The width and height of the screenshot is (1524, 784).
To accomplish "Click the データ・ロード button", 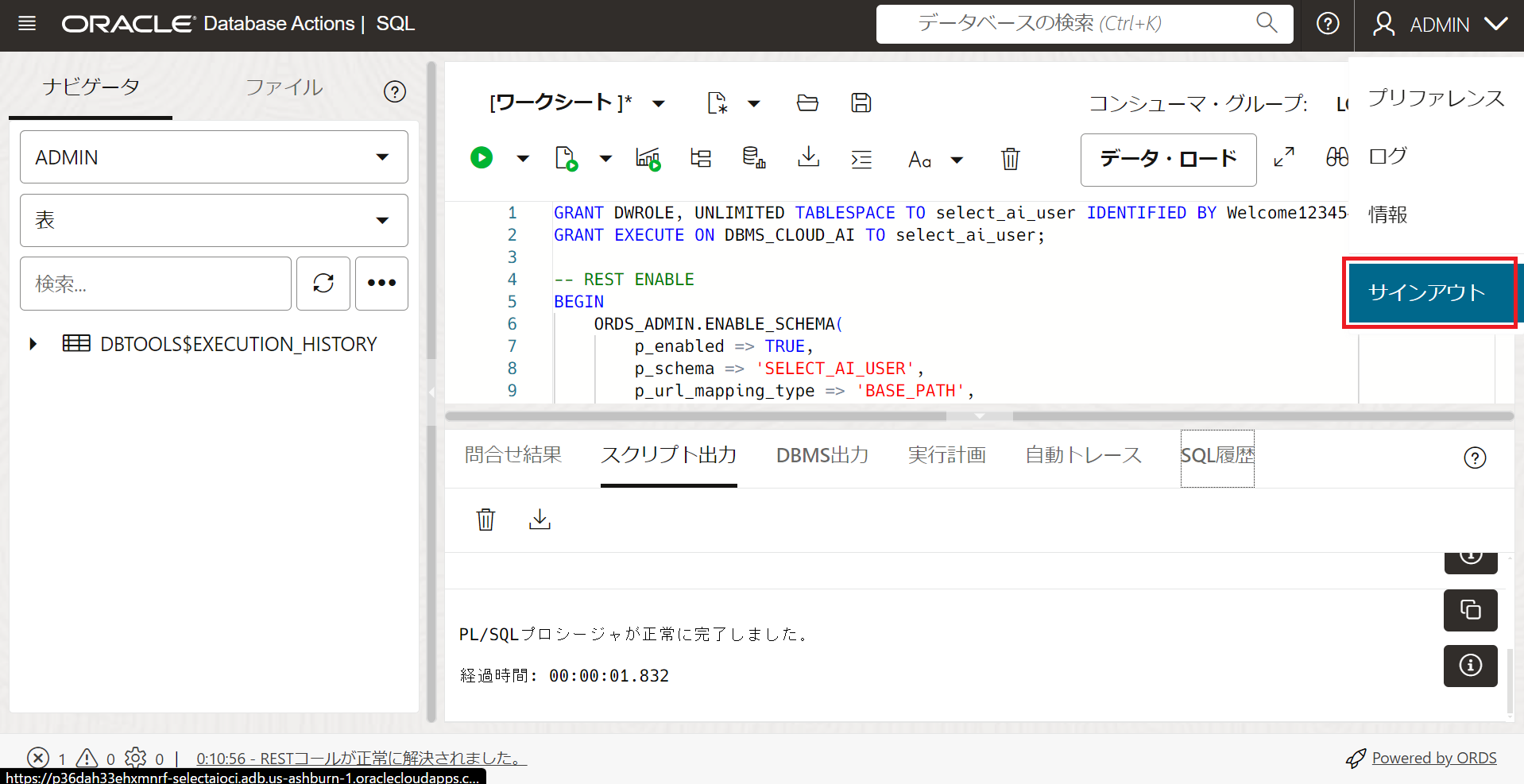I will pos(1168,159).
